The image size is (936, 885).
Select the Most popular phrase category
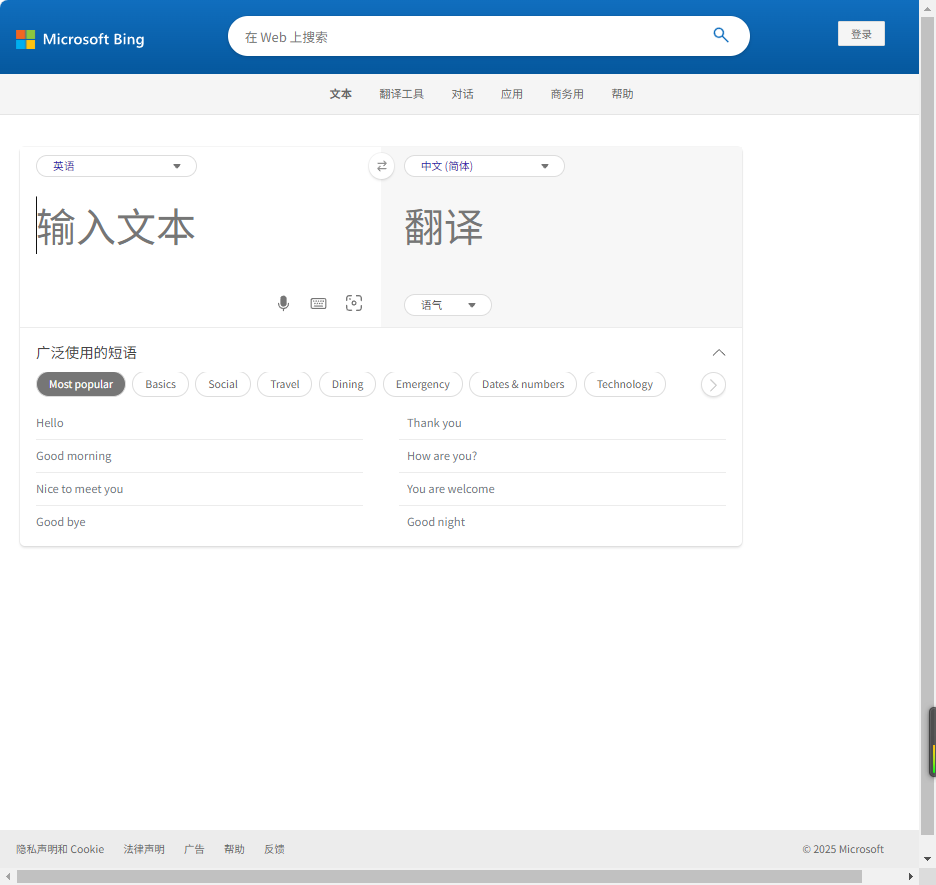coord(81,384)
